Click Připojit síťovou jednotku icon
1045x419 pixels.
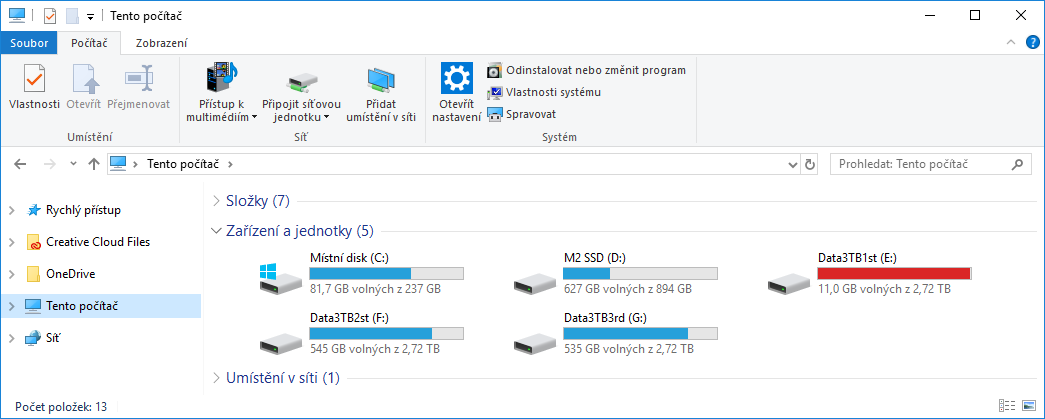(x=301, y=82)
